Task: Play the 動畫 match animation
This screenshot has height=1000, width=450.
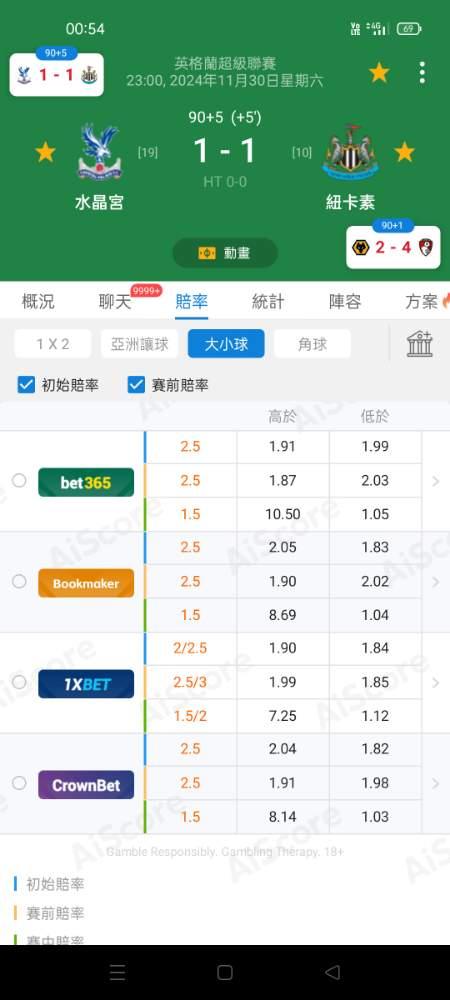Action: (x=225, y=253)
